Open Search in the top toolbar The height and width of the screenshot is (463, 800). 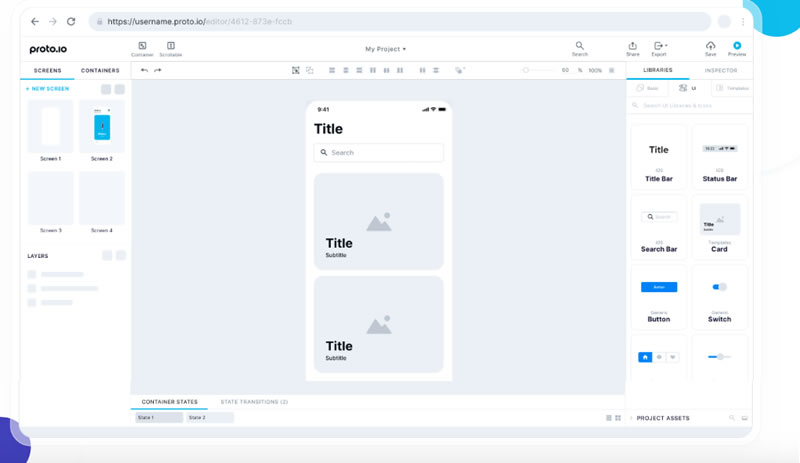point(580,46)
